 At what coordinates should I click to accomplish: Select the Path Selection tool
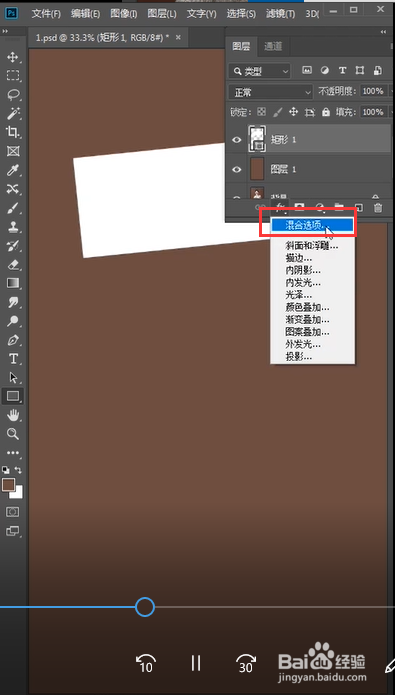(13, 377)
